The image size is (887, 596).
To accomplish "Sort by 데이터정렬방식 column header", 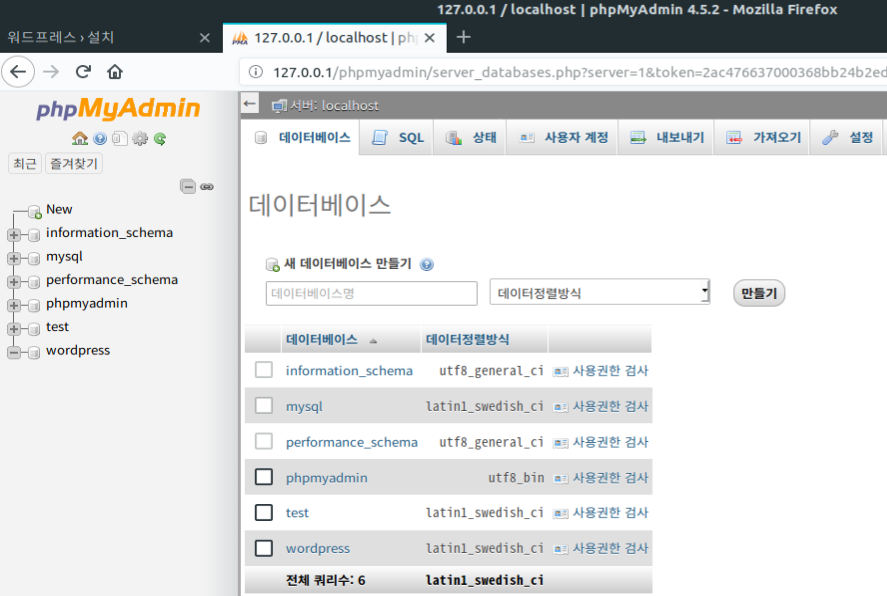I will coord(467,339).
